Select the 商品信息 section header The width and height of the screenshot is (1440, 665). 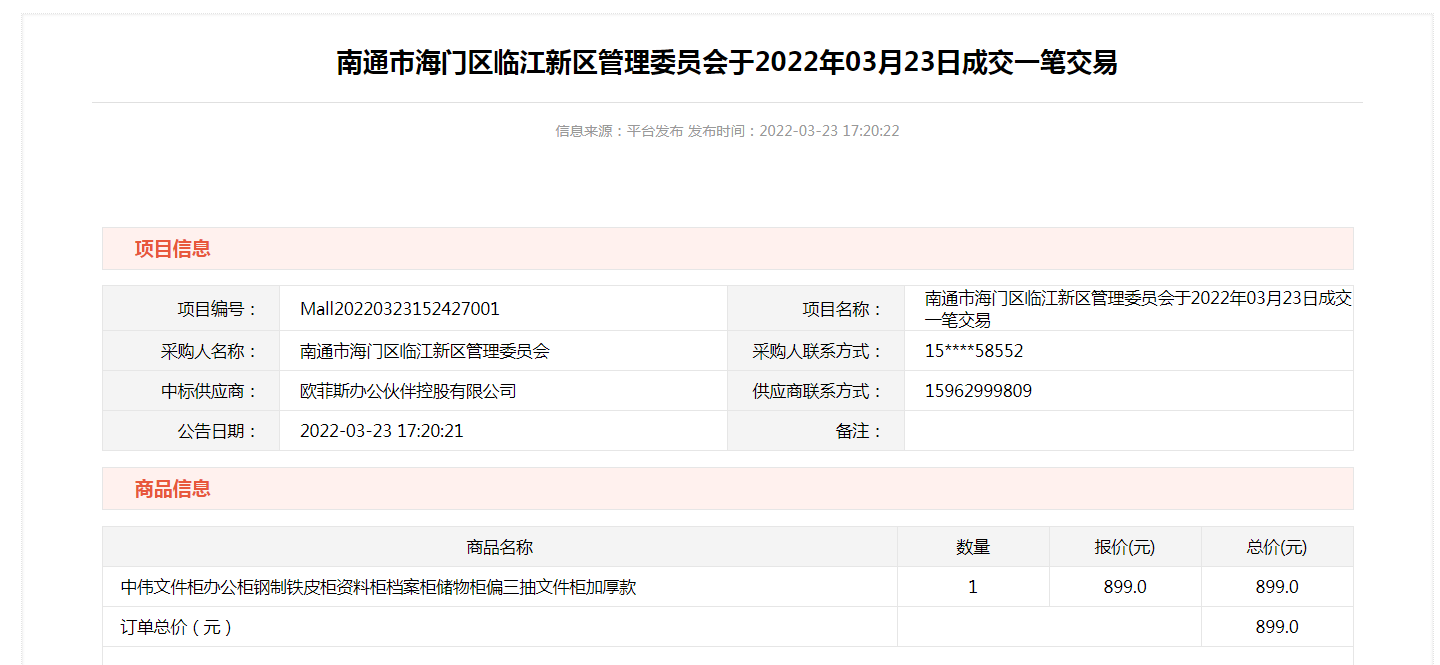click(173, 489)
